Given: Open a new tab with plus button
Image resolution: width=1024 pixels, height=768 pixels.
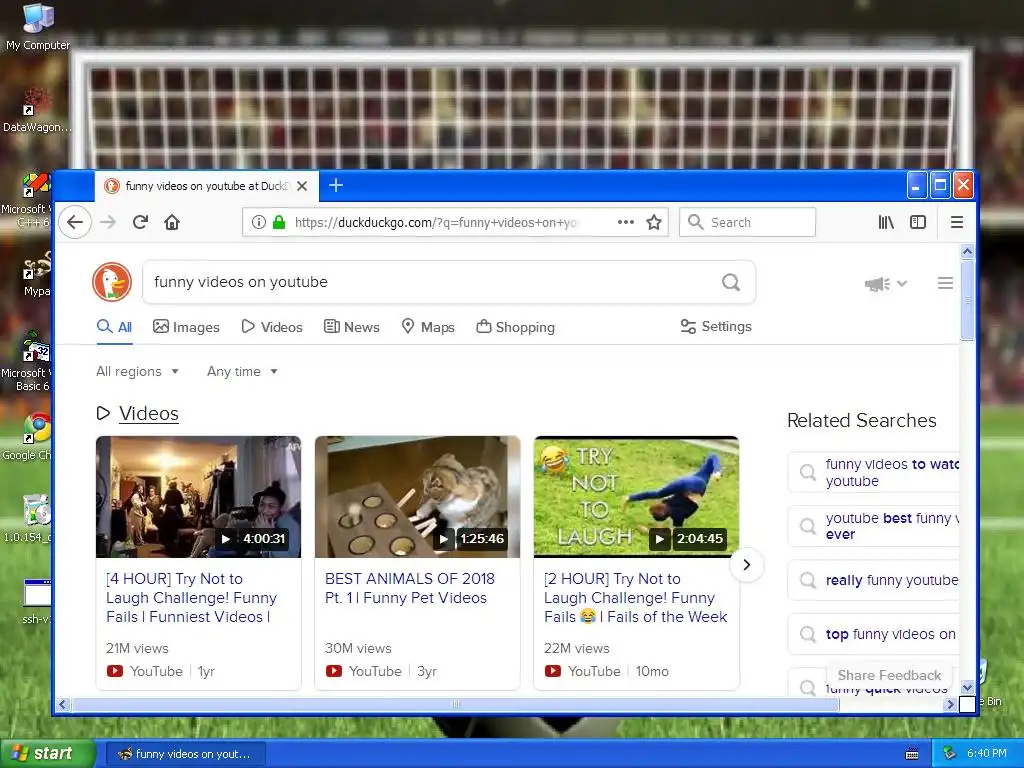Looking at the screenshot, I should coord(336,185).
